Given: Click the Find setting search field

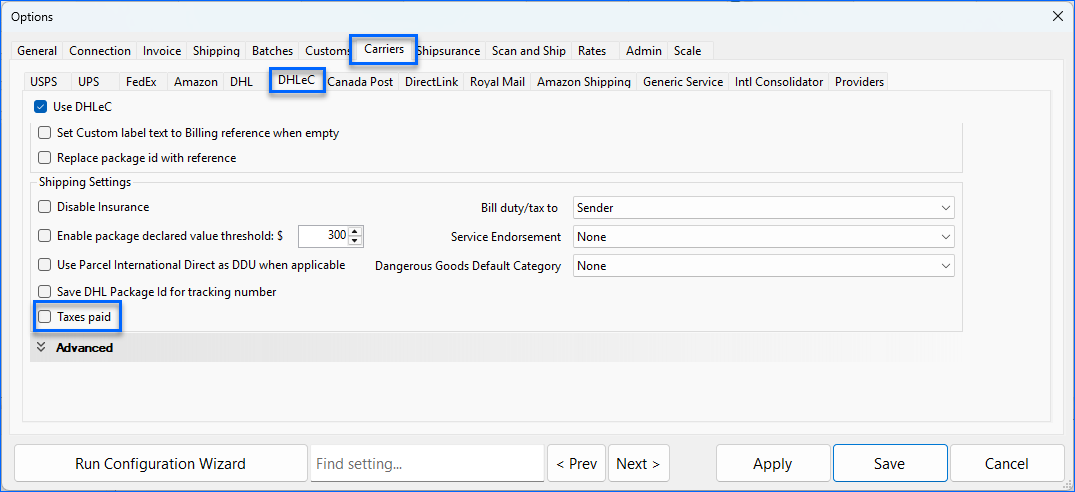Looking at the screenshot, I should tap(427, 464).
